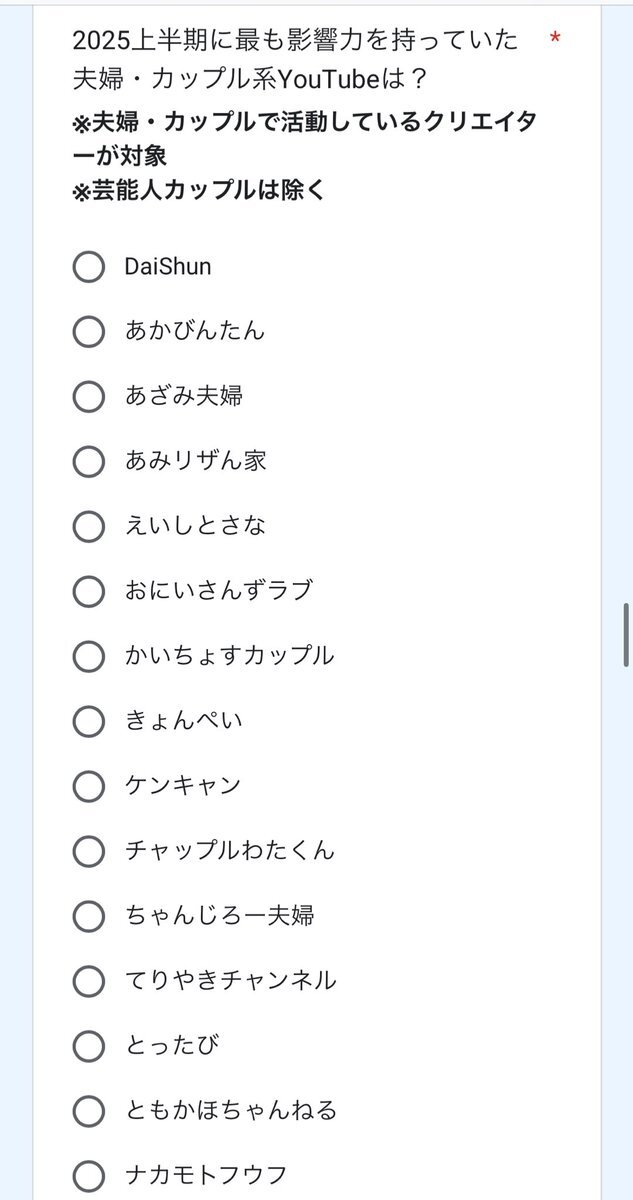Choose the チャップルわたくん option
The height and width of the screenshot is (1200, 633).
pyautogui.click(x=89, y=852)
